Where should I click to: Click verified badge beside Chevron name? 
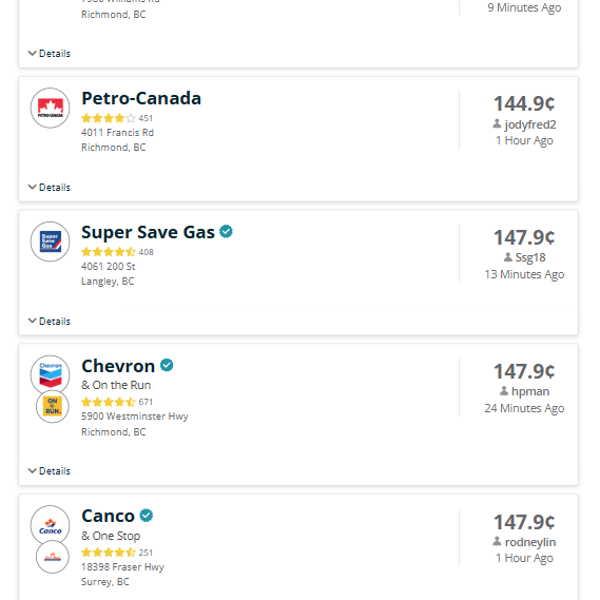pyautogui.click(x=167, y=366)
